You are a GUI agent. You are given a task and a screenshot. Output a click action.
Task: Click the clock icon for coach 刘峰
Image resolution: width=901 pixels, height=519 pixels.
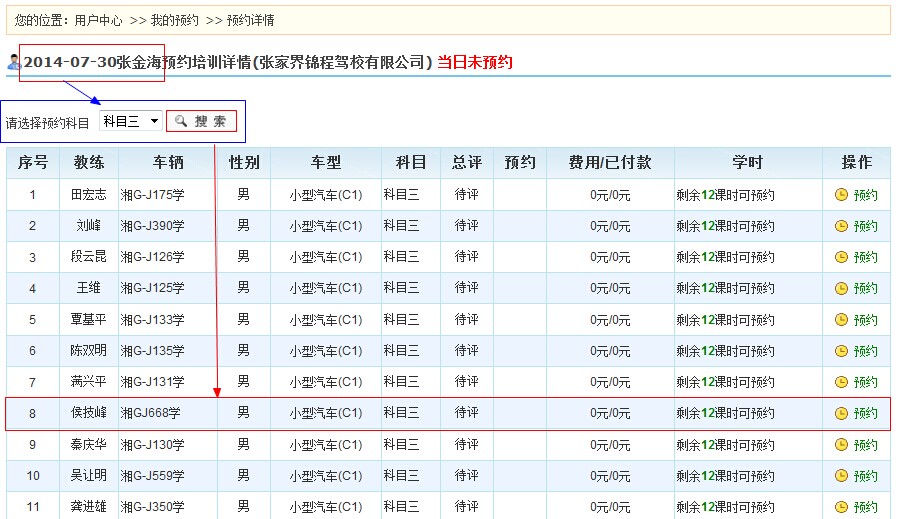[x=841, y=226]
